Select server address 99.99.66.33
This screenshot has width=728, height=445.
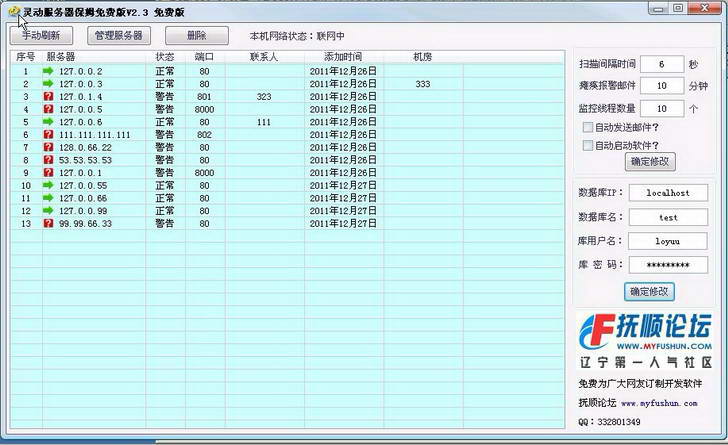click(85, 223)
